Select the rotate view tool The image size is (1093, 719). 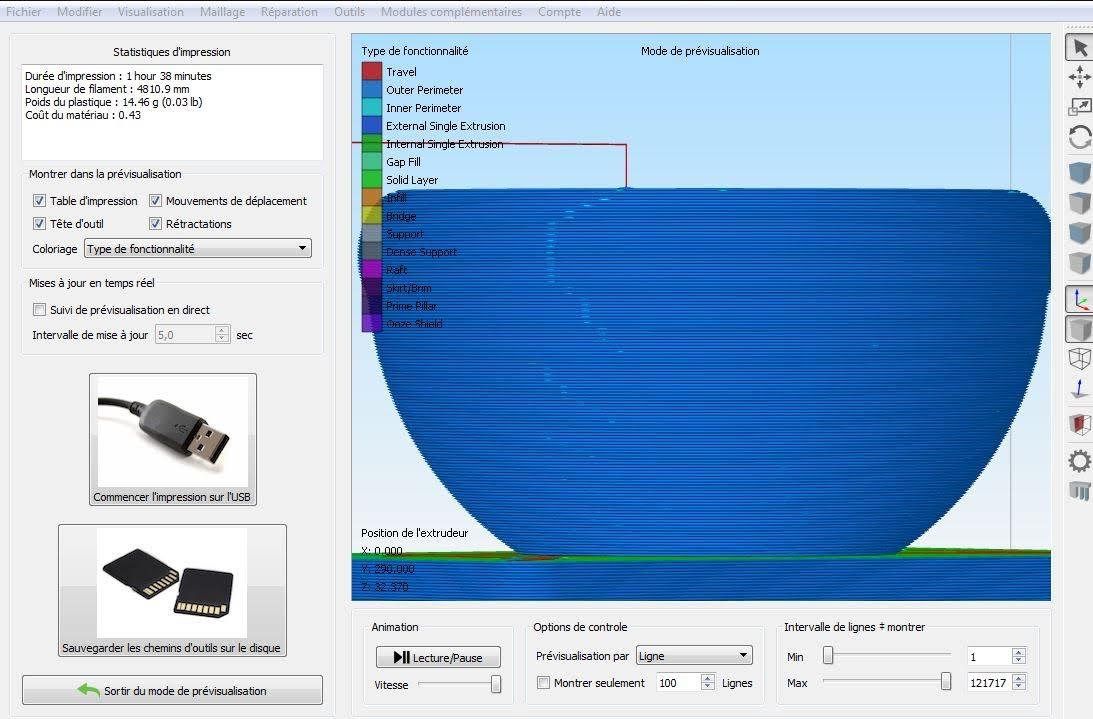[1079, 137]
